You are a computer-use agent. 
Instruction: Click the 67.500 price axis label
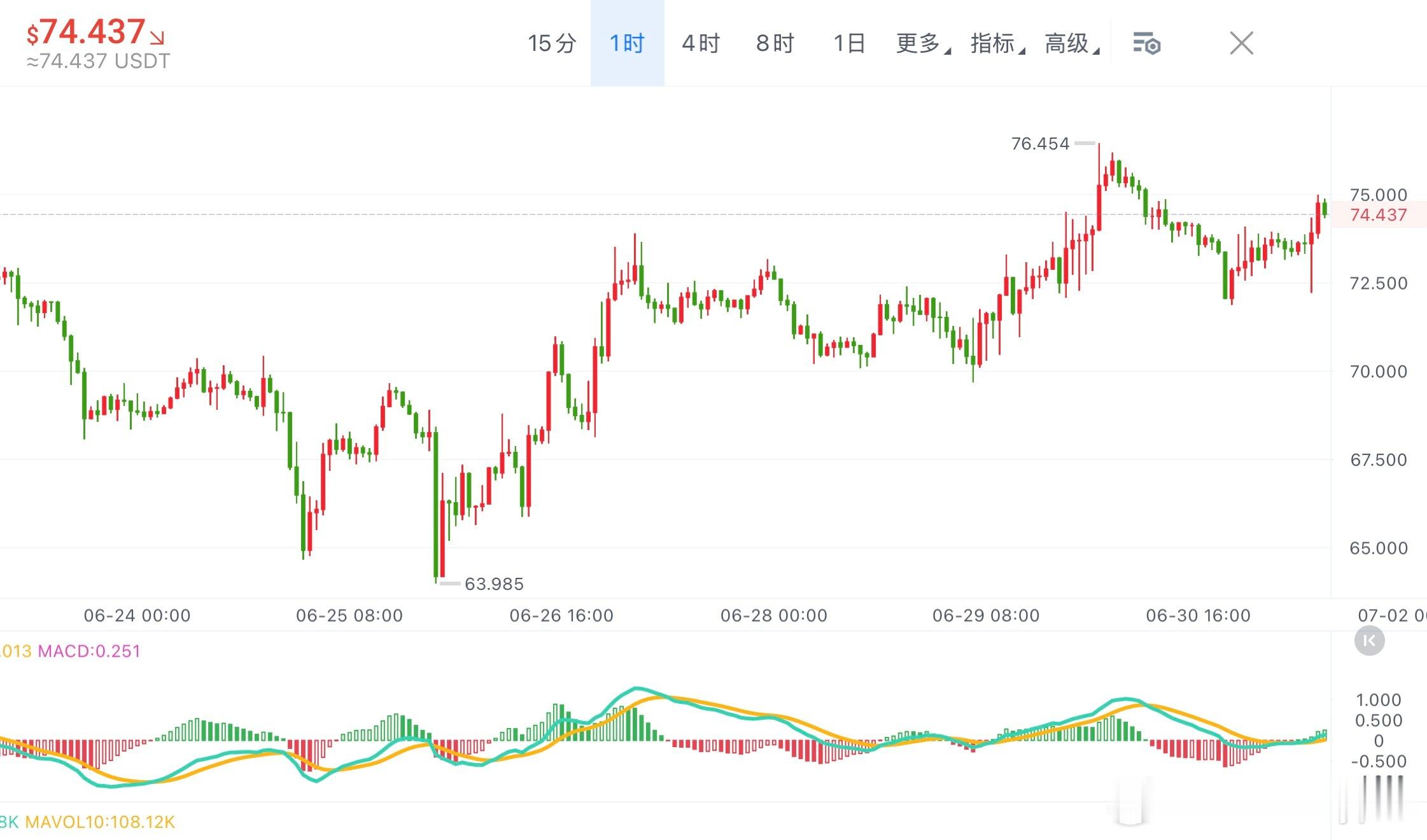pyautogui.click(x=1379, y=460)
